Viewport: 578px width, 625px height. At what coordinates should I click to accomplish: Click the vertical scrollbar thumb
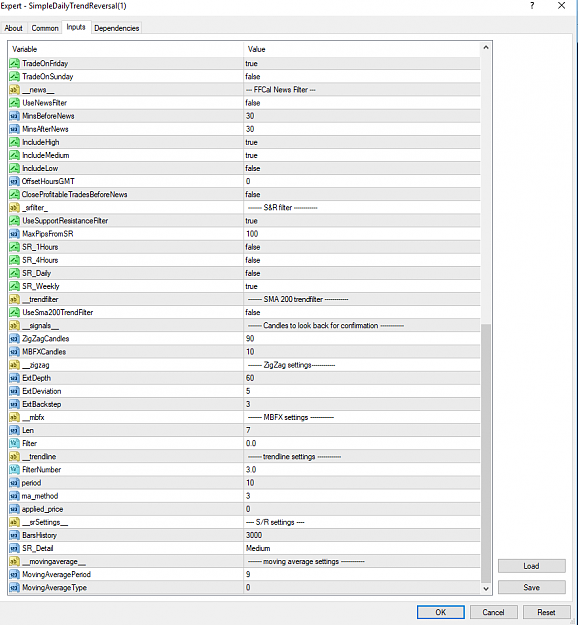(486, 453)
